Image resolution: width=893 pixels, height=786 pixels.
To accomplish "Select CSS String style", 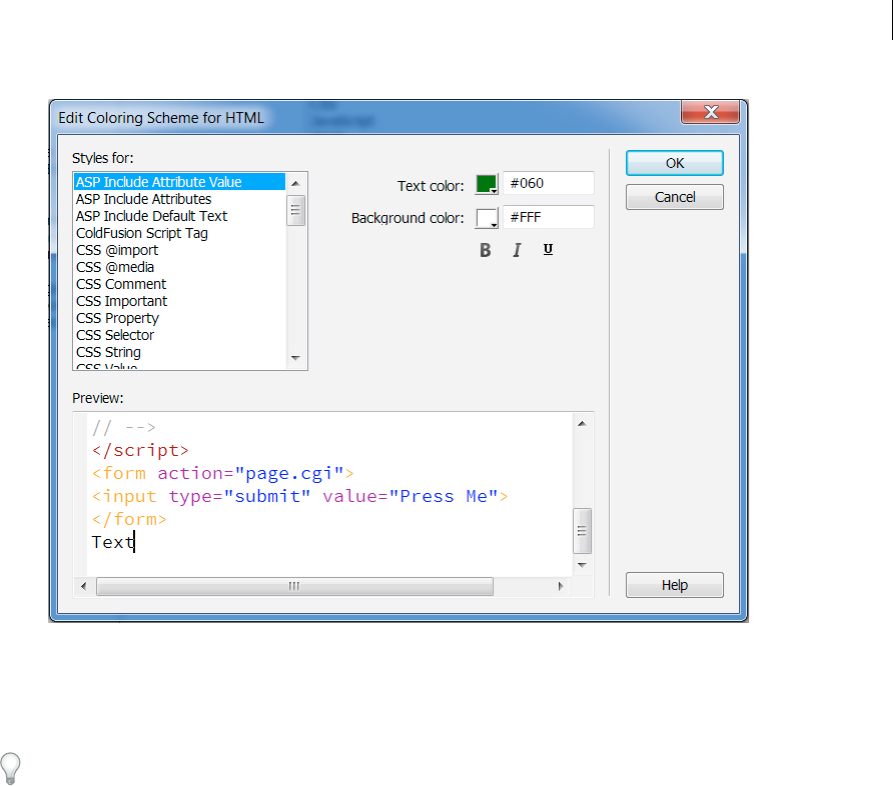I will pos(179,352).
